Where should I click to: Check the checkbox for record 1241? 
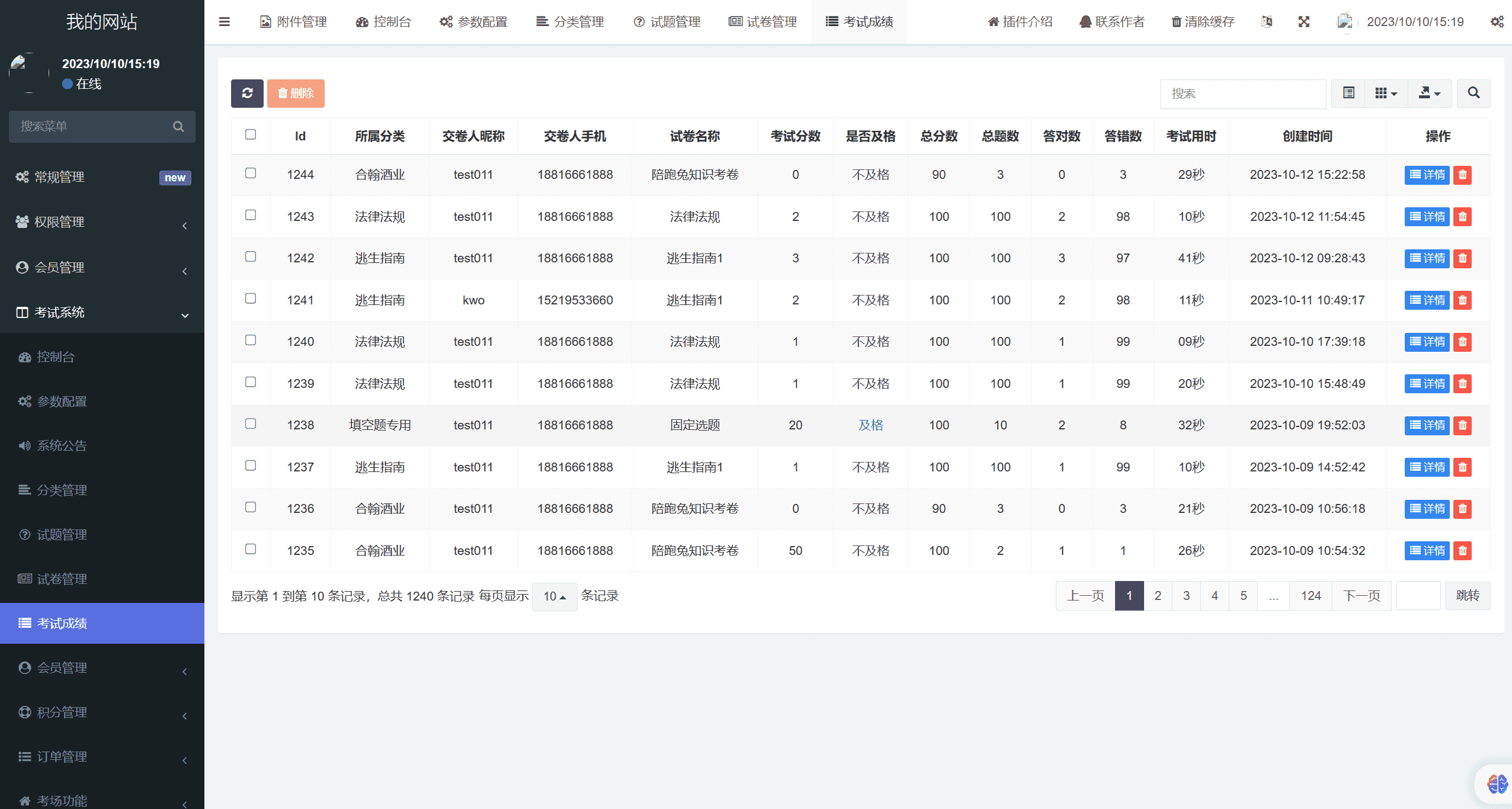coord(250,299)
